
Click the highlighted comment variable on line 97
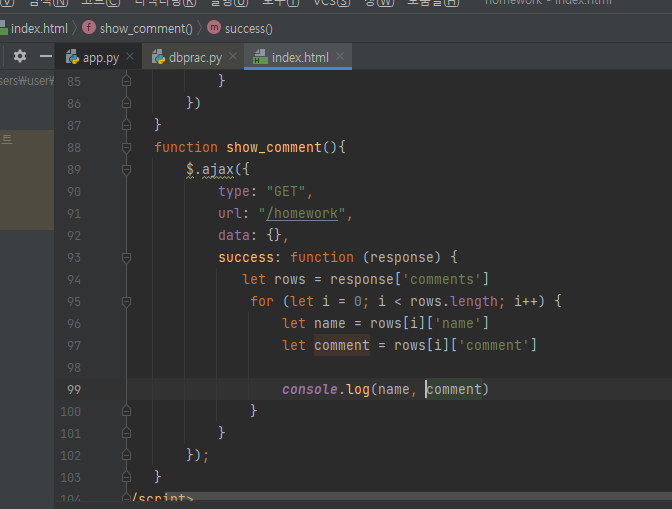click(342, 345)
